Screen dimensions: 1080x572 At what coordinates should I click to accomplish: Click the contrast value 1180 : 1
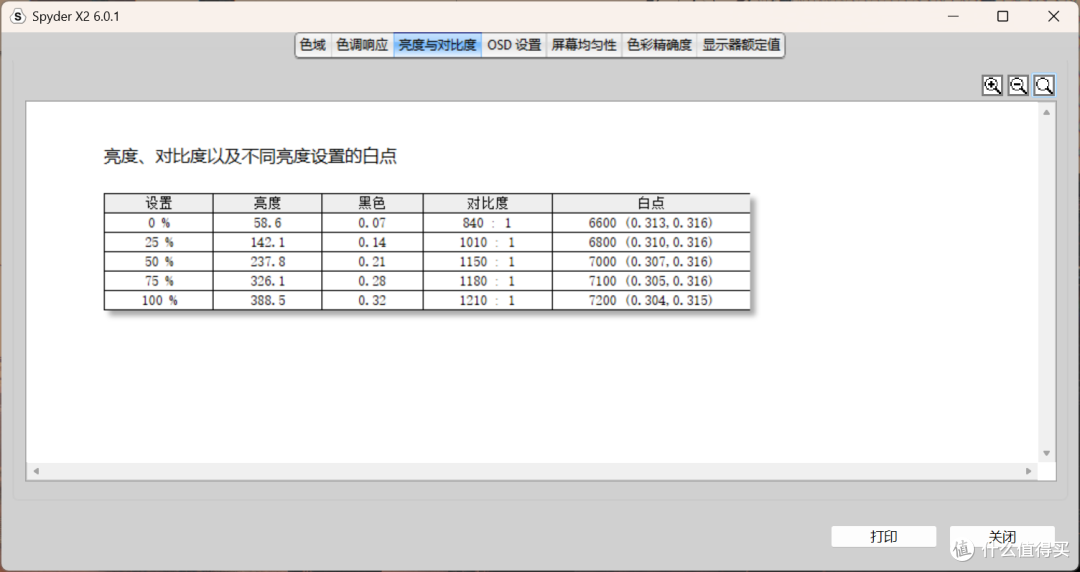point(487,280)
